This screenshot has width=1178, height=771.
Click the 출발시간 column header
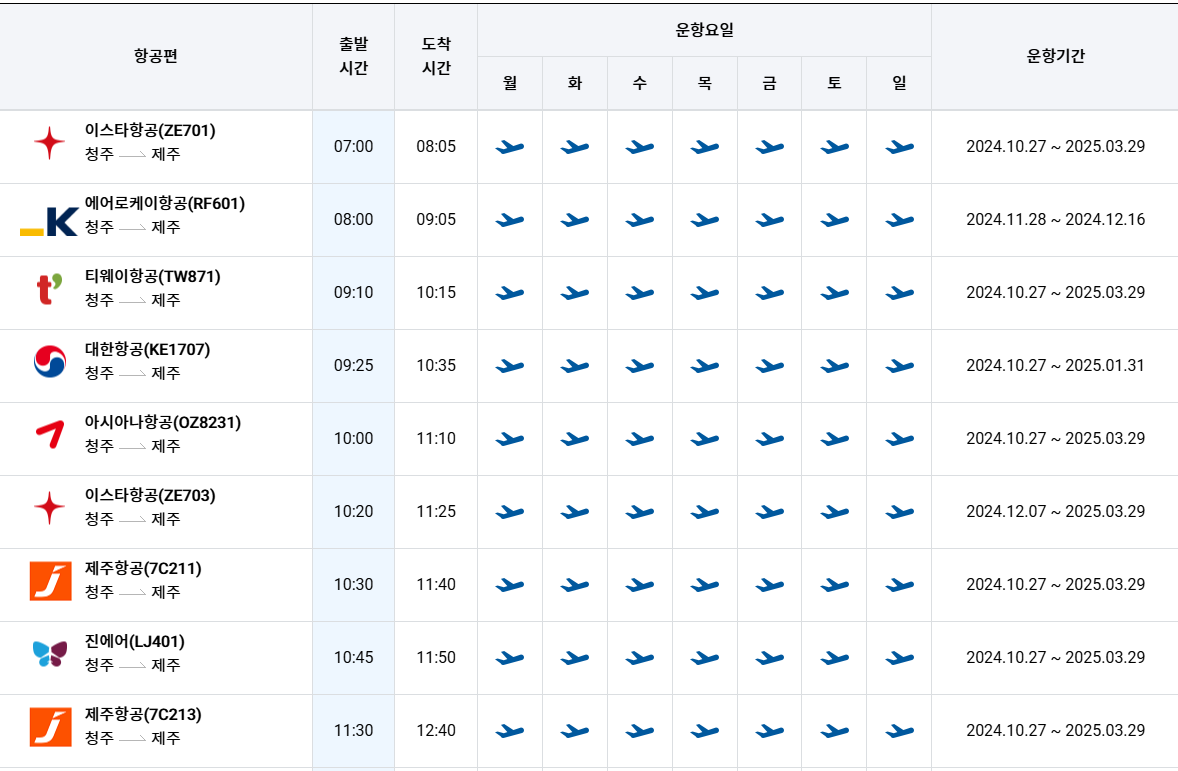353,56
